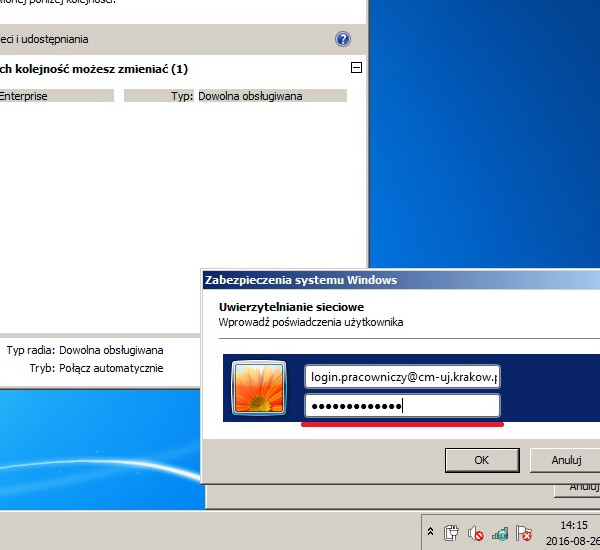Click the username field with login.pracowniczy address
This screenshot has height=550, width=600.
click(402, 377)
